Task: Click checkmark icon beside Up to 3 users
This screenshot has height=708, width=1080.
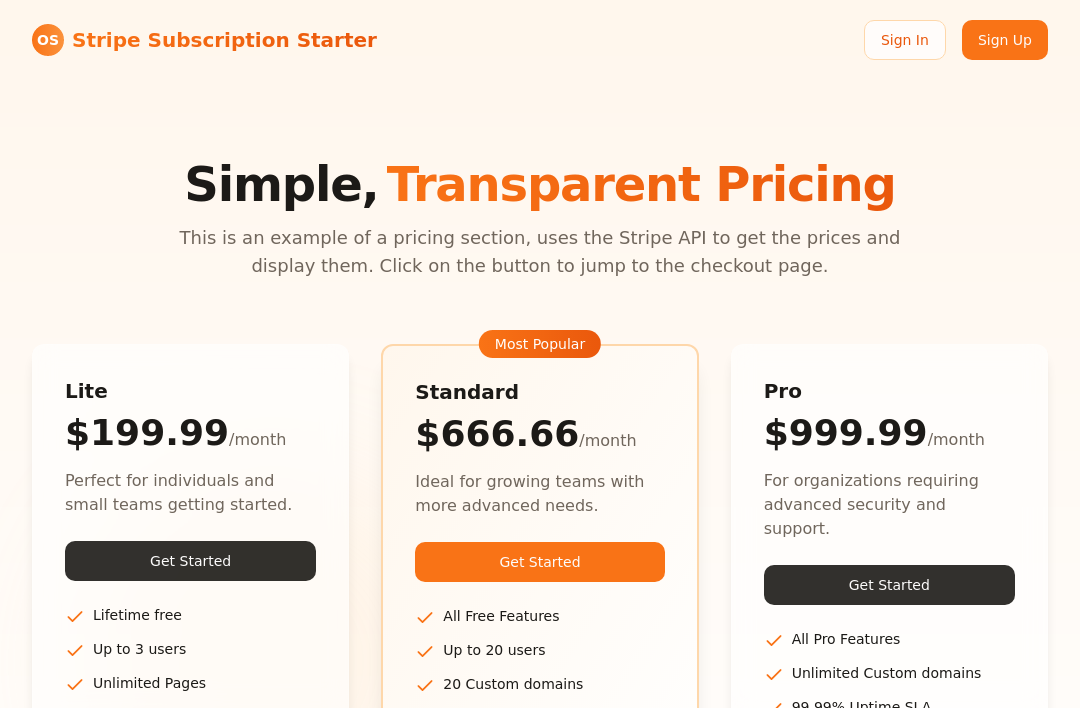Action: (x=75, y=650)
